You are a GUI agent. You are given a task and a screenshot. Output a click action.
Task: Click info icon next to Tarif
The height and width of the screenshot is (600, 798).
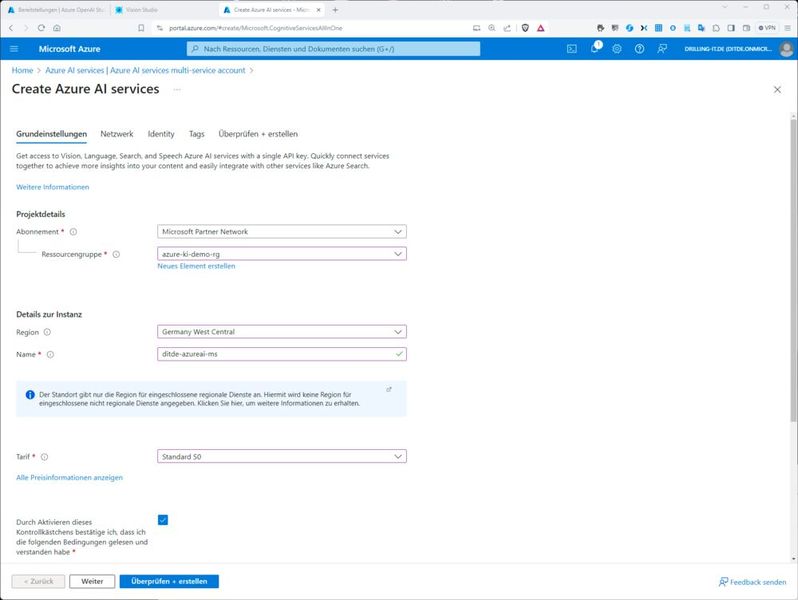click(44, 457)
